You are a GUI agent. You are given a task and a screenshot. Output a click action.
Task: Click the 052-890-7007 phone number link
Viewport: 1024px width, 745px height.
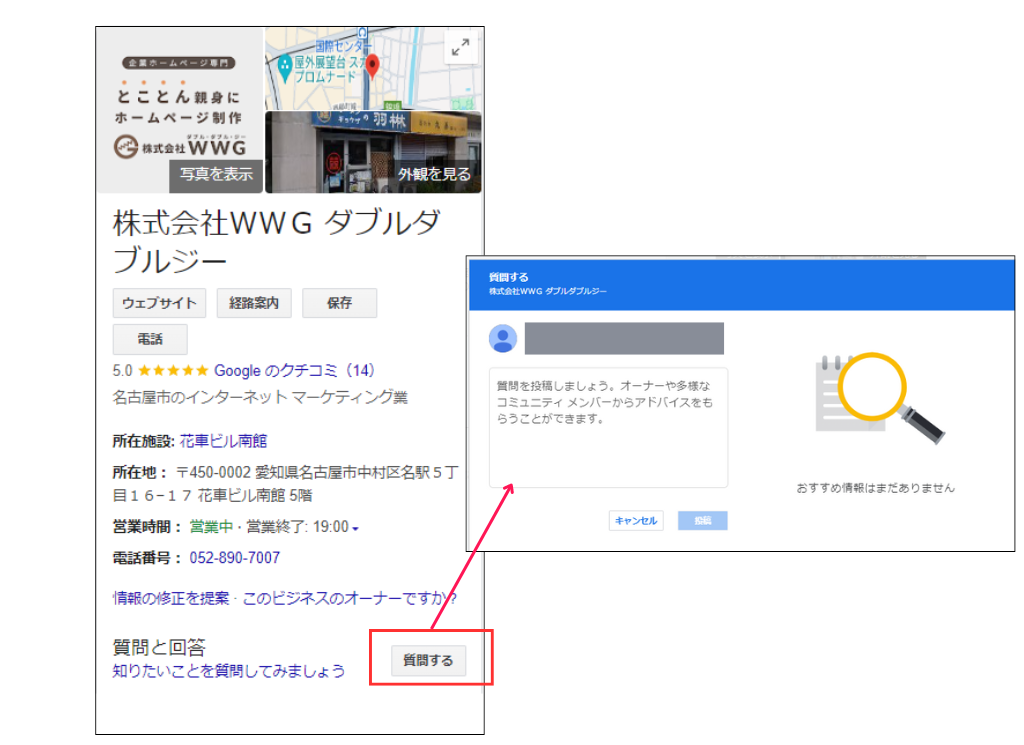pos(235,560)
